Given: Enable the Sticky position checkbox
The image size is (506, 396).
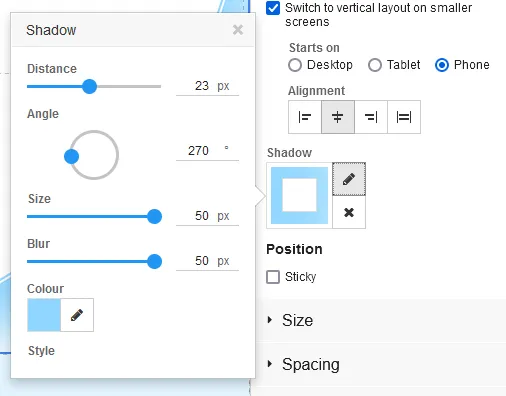Looking at the screenshot, I should (273, 277).
